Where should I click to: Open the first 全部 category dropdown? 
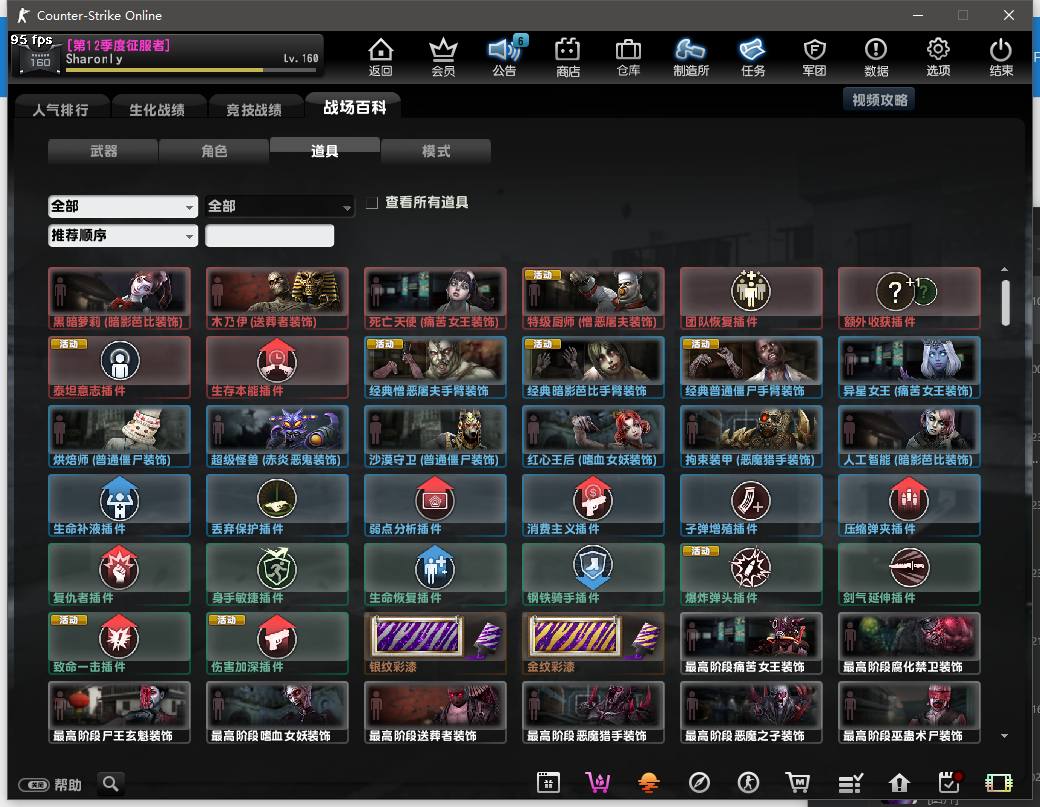(123, 206)
